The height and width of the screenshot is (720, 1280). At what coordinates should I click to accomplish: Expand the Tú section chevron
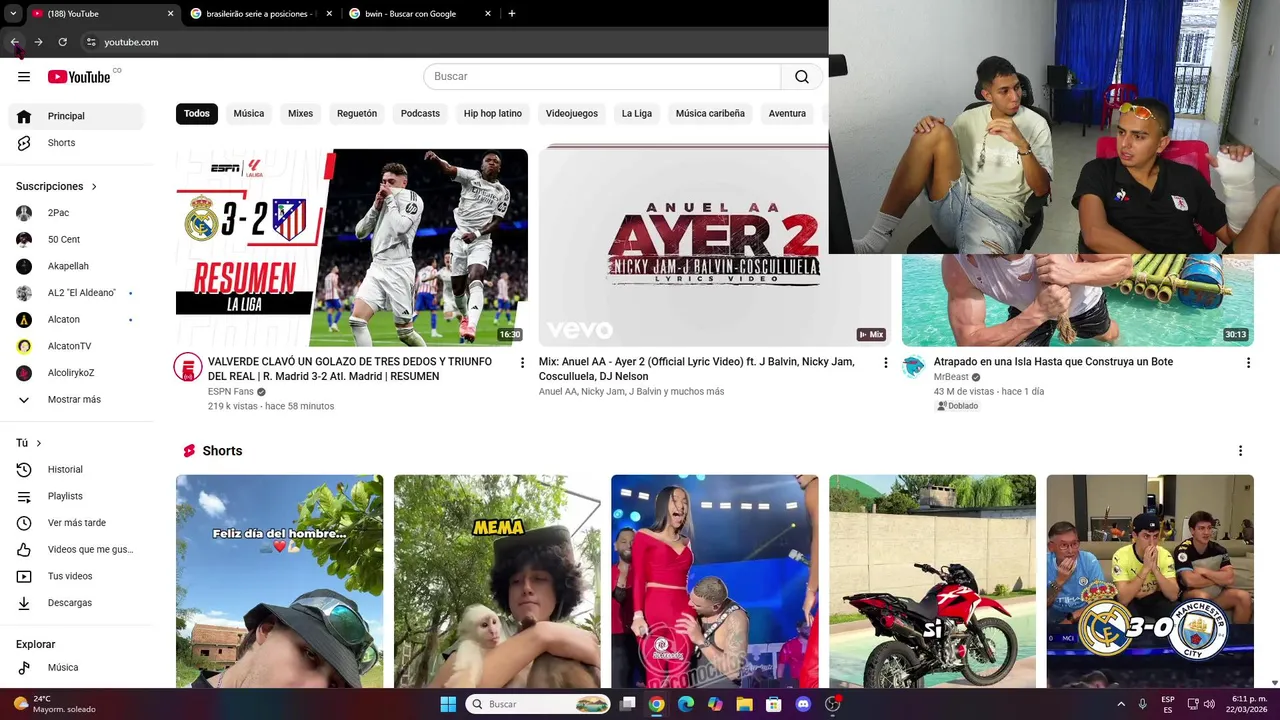(x=38, y=443)
